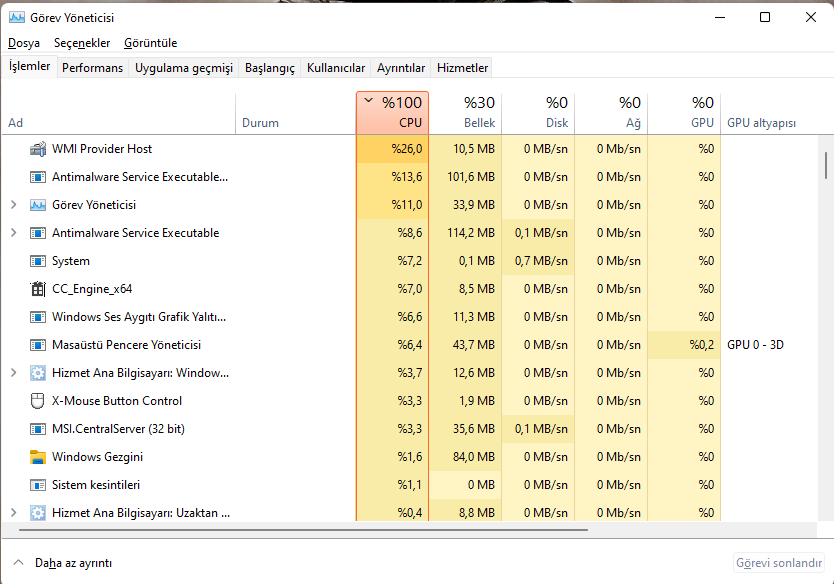The height and width of the screenshot is (584, 834).
Task: Expand Hizmet Ana Bilgisayarı: Uzaktan ... group
Action: pos(14,513)
